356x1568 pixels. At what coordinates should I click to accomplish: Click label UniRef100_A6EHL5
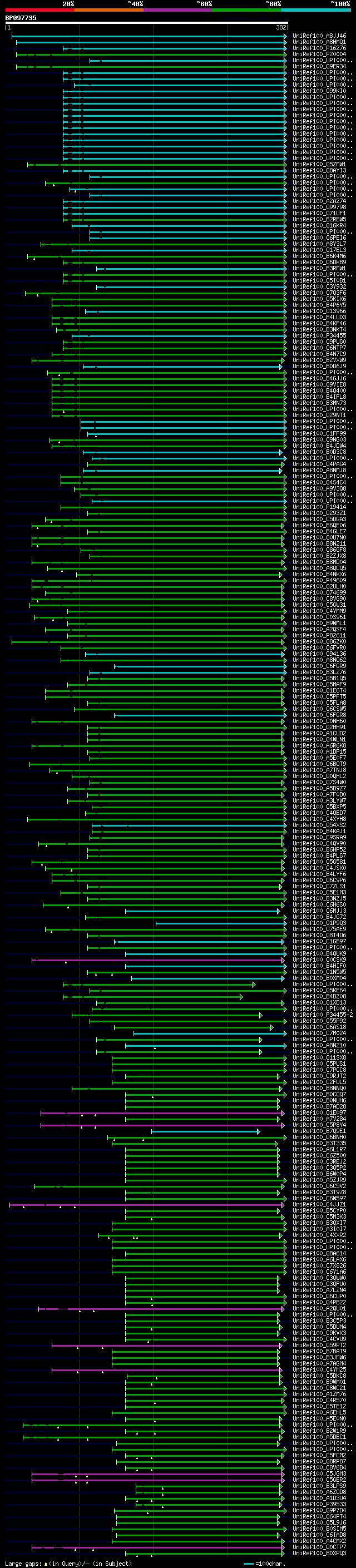(x=319, y=1413)
